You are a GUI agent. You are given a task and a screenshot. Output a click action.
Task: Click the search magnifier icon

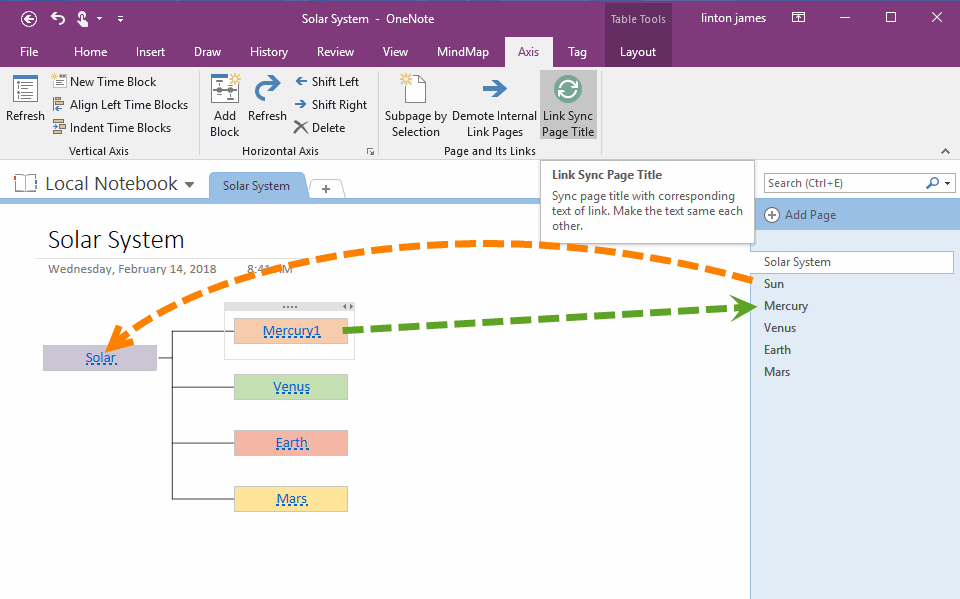tap(932, 183)
